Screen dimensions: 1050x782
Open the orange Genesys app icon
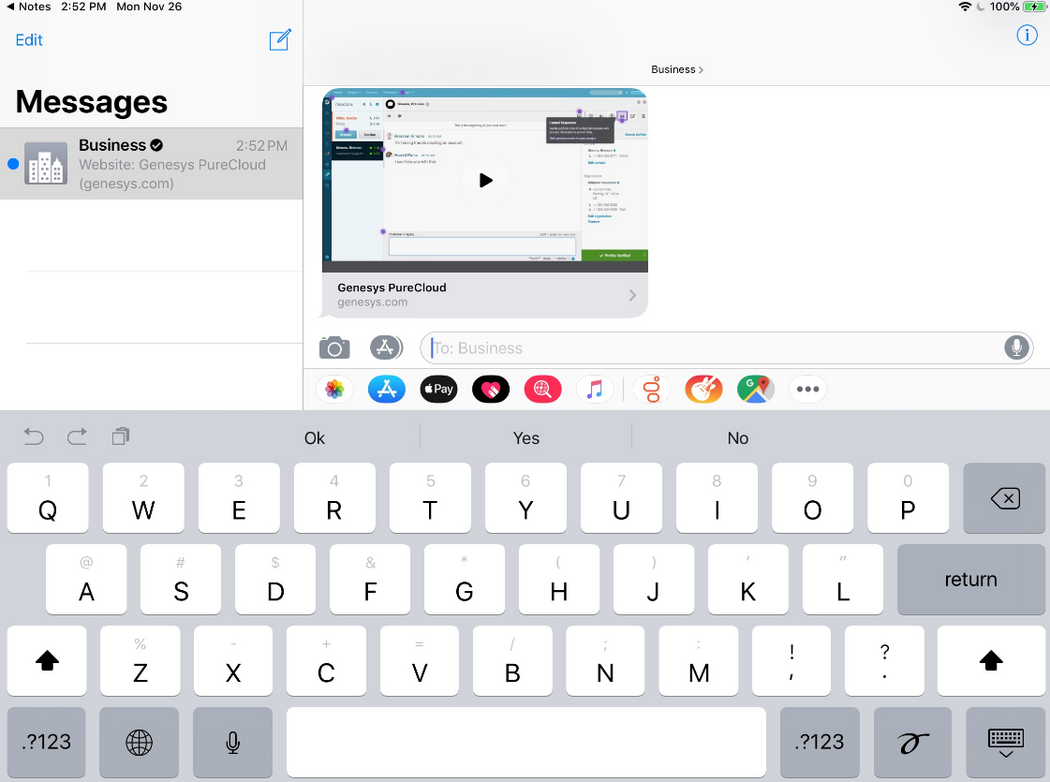coord(652,389)
